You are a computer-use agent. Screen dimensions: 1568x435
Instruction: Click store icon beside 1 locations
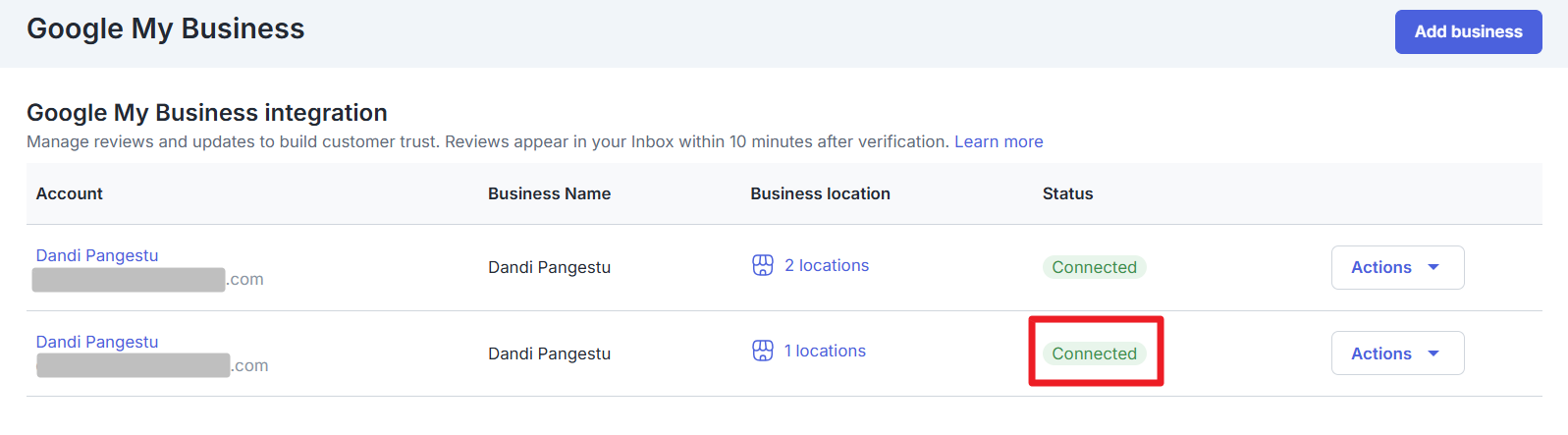[x=763, y=351]
